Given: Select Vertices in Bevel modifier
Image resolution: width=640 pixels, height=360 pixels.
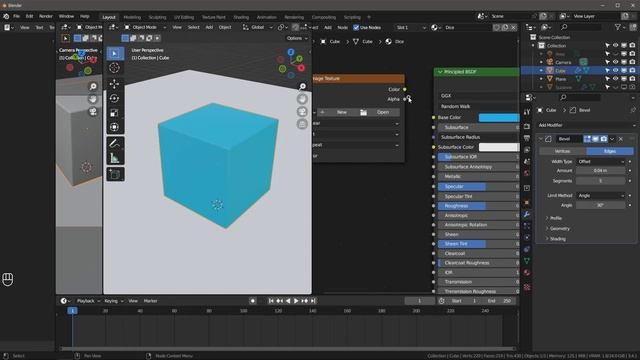Looking at the screenshot, I should (x=562, y=151).
